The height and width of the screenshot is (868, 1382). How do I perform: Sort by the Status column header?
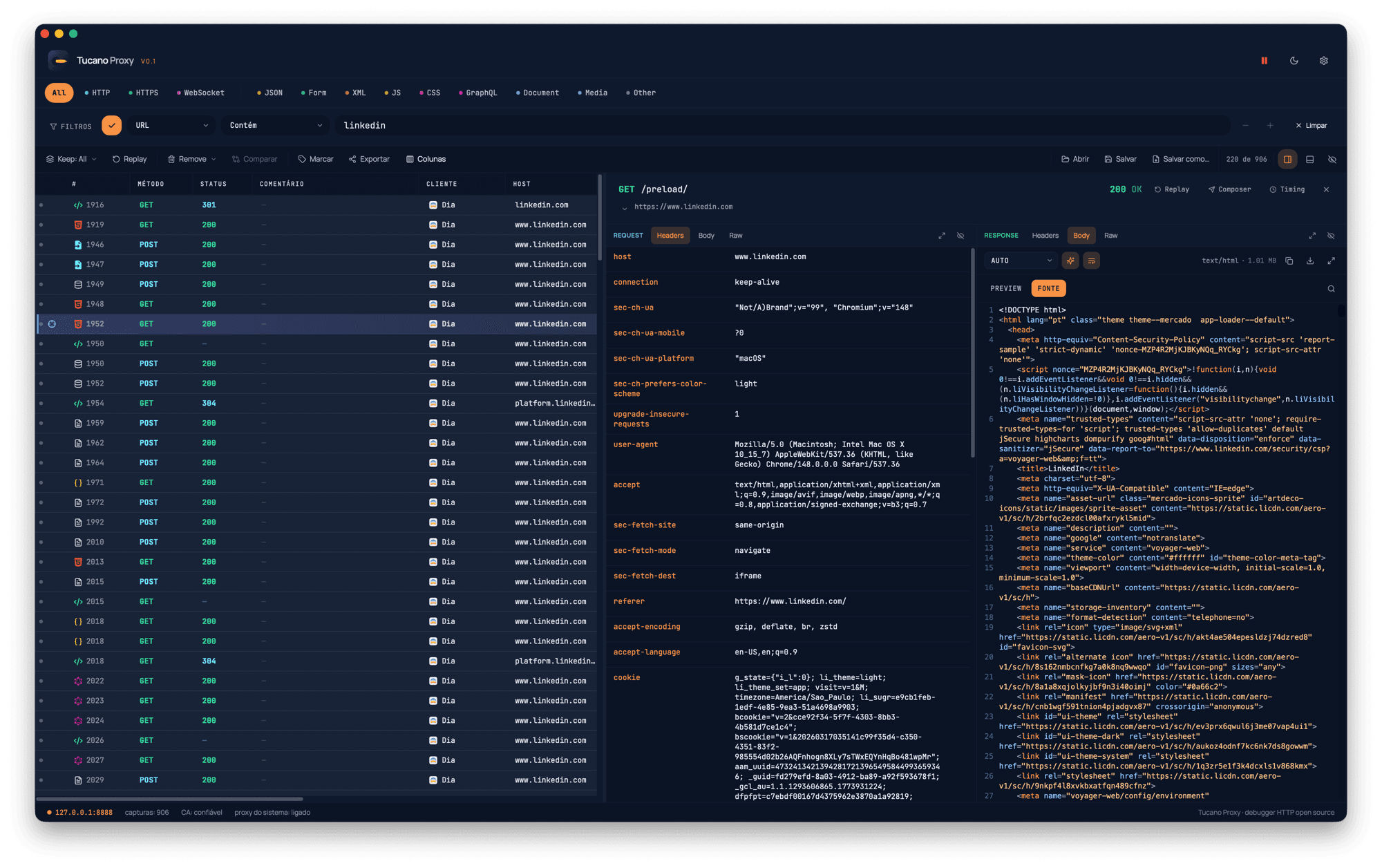213,184
